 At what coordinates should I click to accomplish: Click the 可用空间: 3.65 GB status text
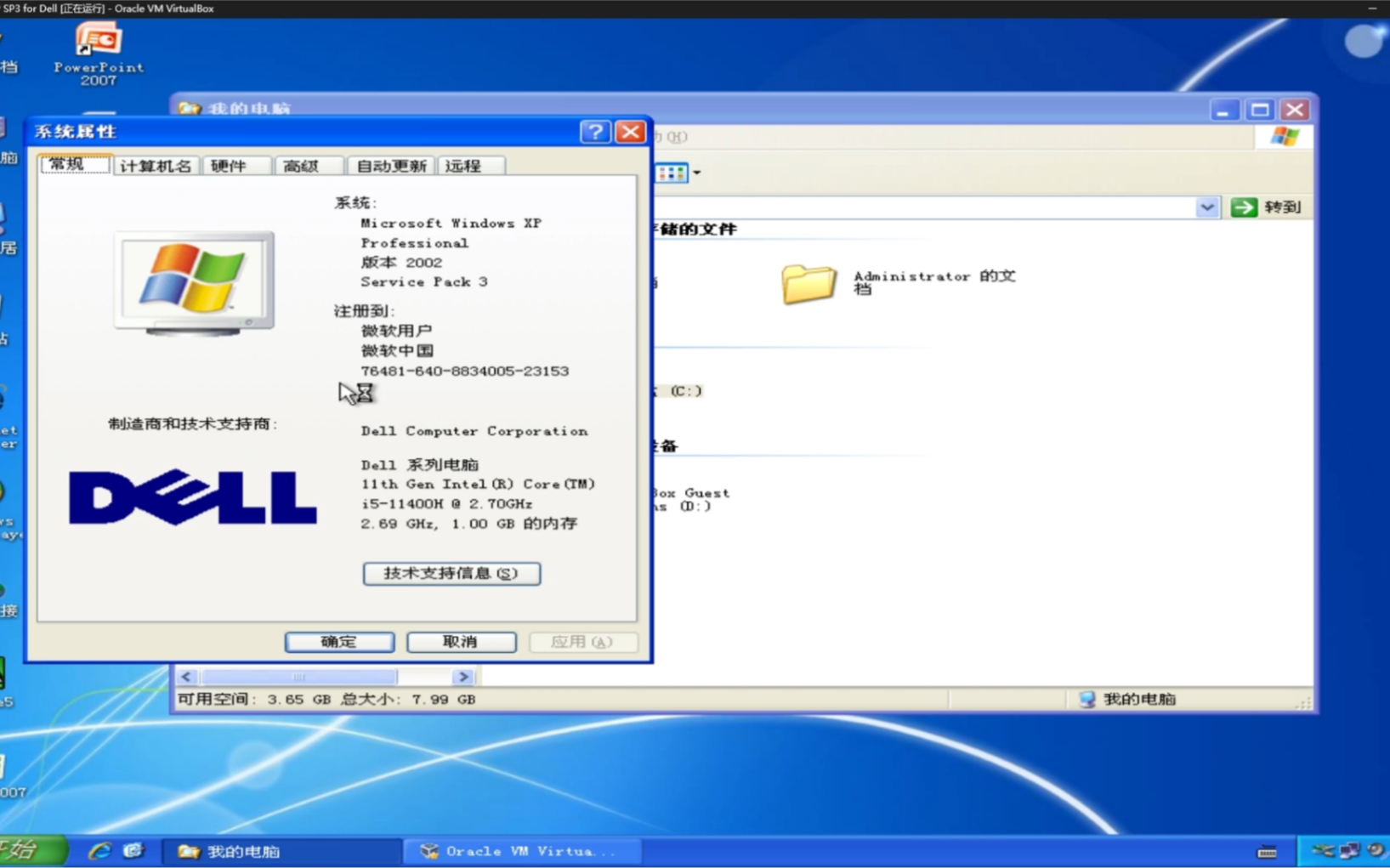[254, 699]
